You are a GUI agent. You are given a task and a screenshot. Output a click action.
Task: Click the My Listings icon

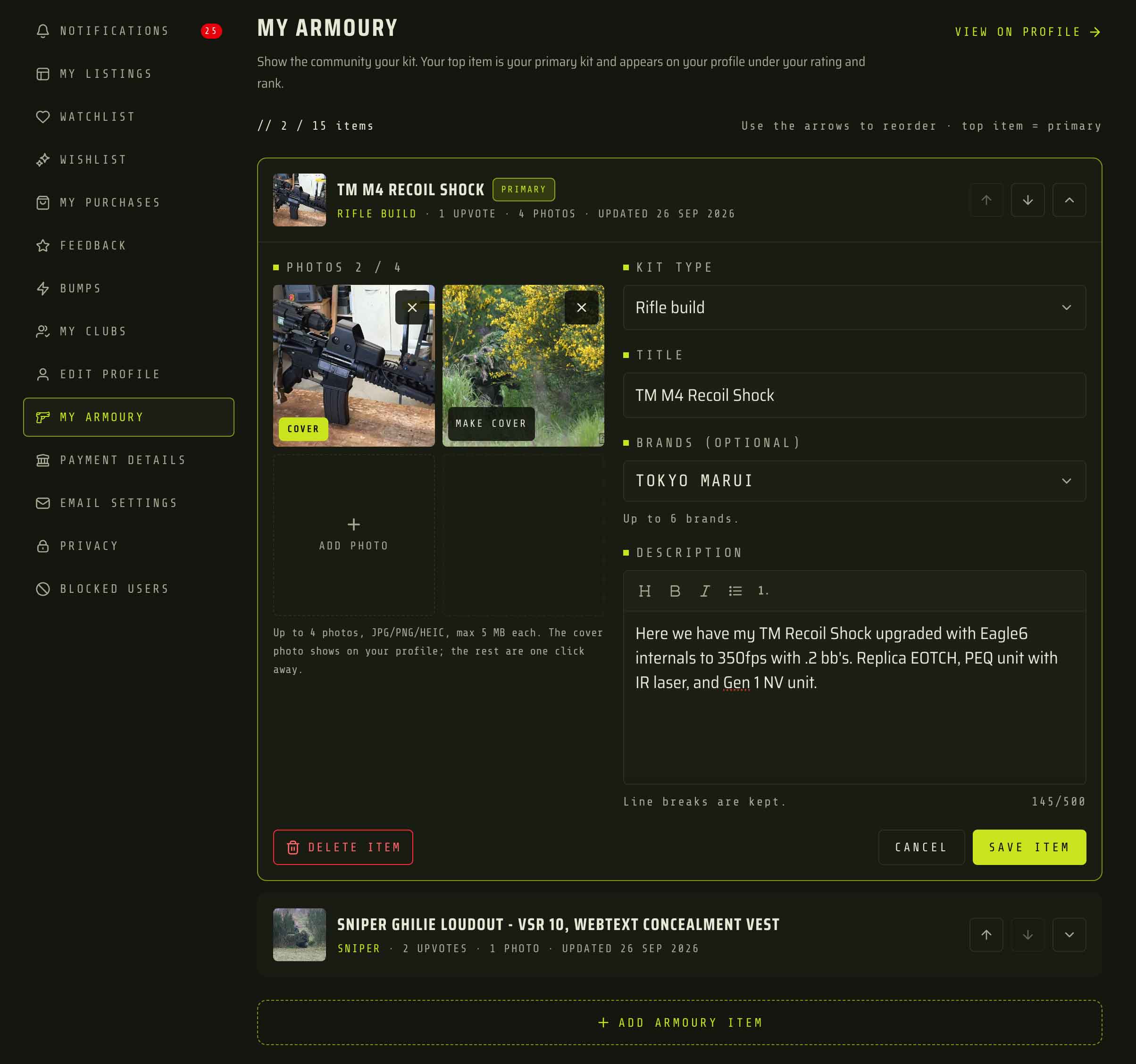(43, 74)
